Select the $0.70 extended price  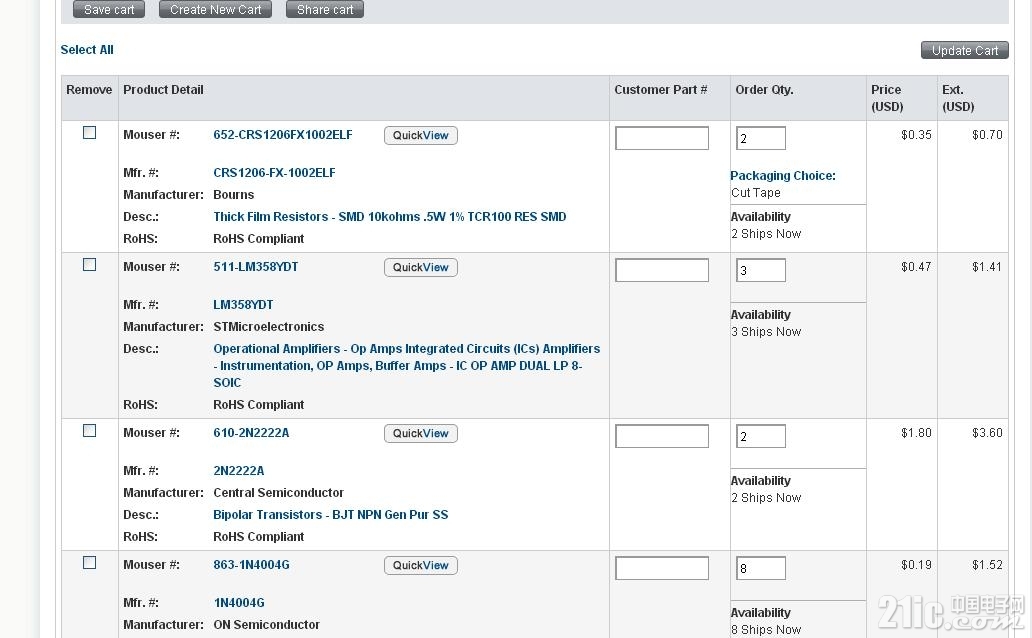[987, 135]
